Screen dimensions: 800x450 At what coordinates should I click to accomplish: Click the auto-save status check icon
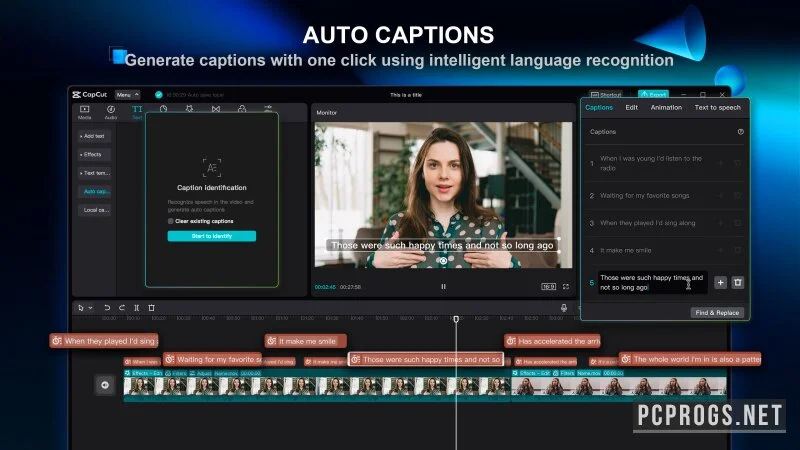pos(159,94)
